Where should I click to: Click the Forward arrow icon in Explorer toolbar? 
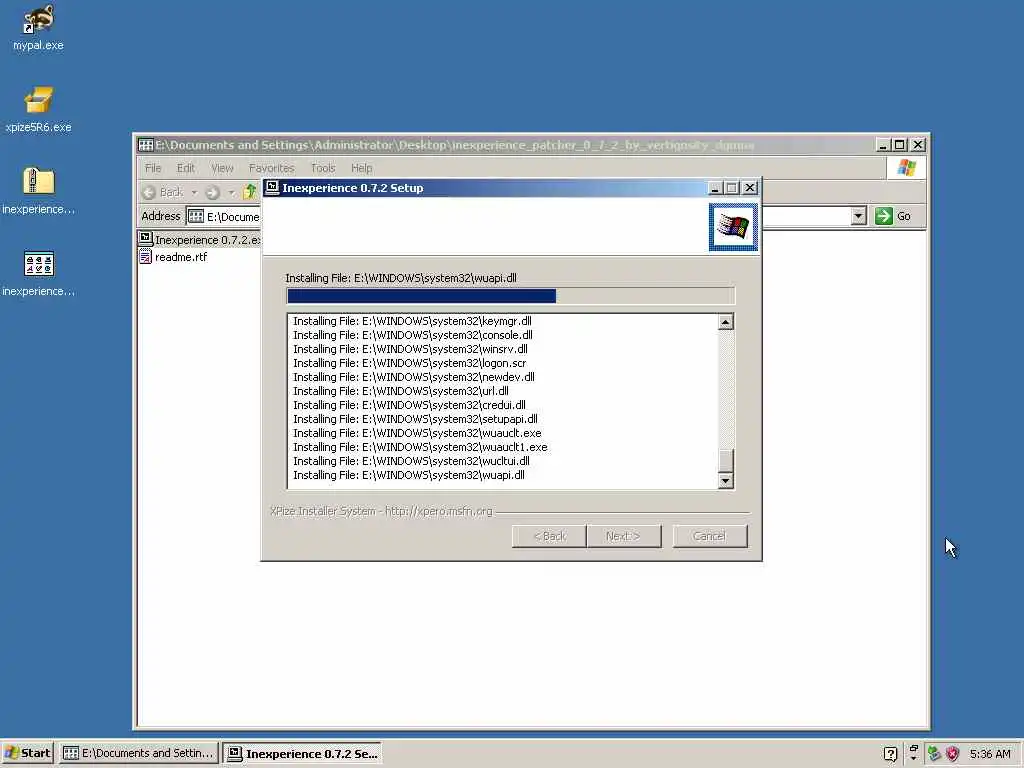[212, 192]
